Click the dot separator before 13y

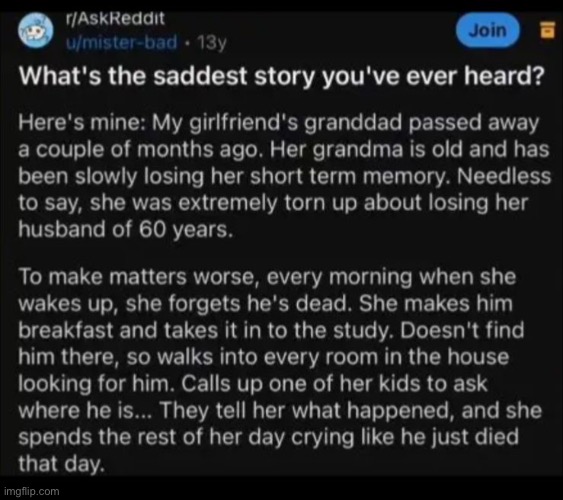tap(187, 43)
